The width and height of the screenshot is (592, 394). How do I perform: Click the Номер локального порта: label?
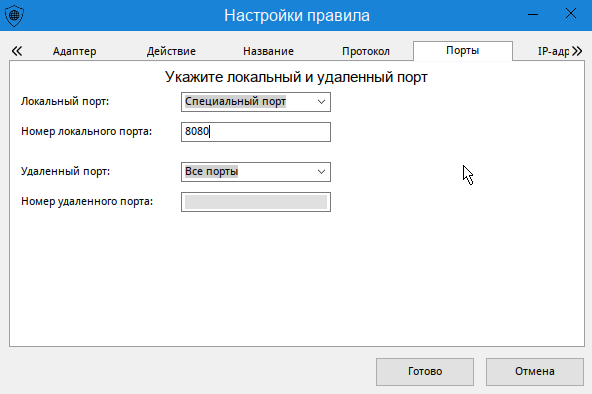click(86, 131)
